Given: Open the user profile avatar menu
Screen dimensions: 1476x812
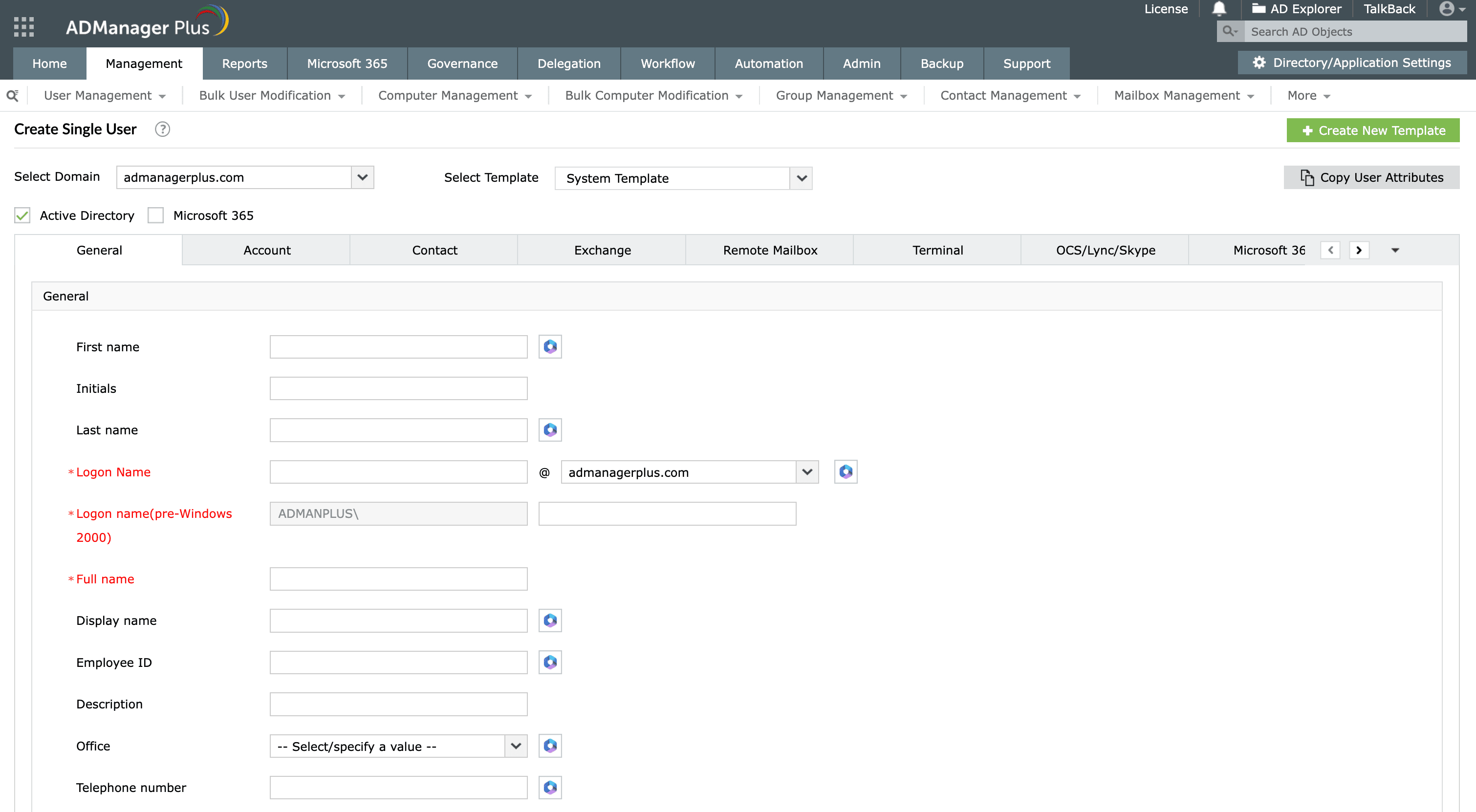Looking at the screenshot, I should (x=1452, y=9).
